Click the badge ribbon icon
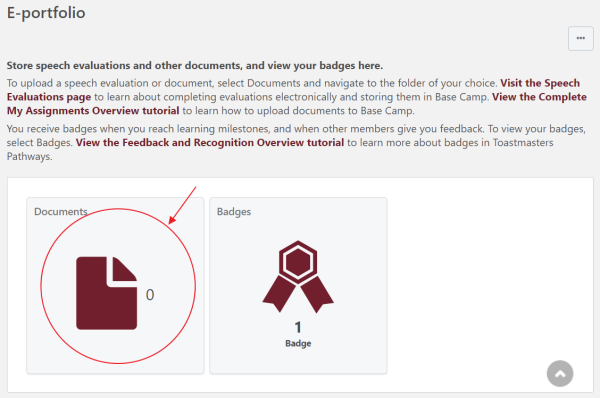 (x=298, y=276)
